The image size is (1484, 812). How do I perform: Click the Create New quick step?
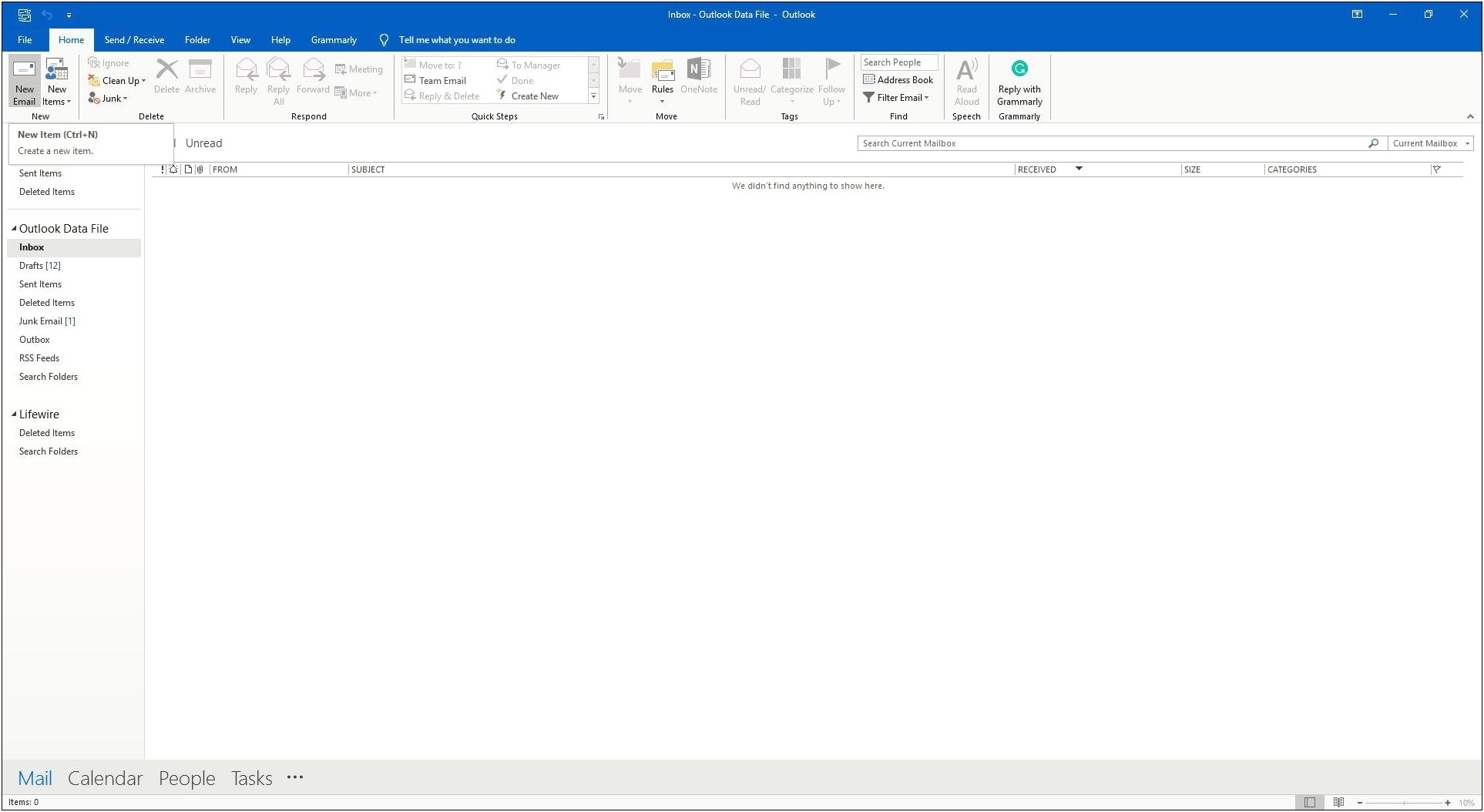[528, 96]
